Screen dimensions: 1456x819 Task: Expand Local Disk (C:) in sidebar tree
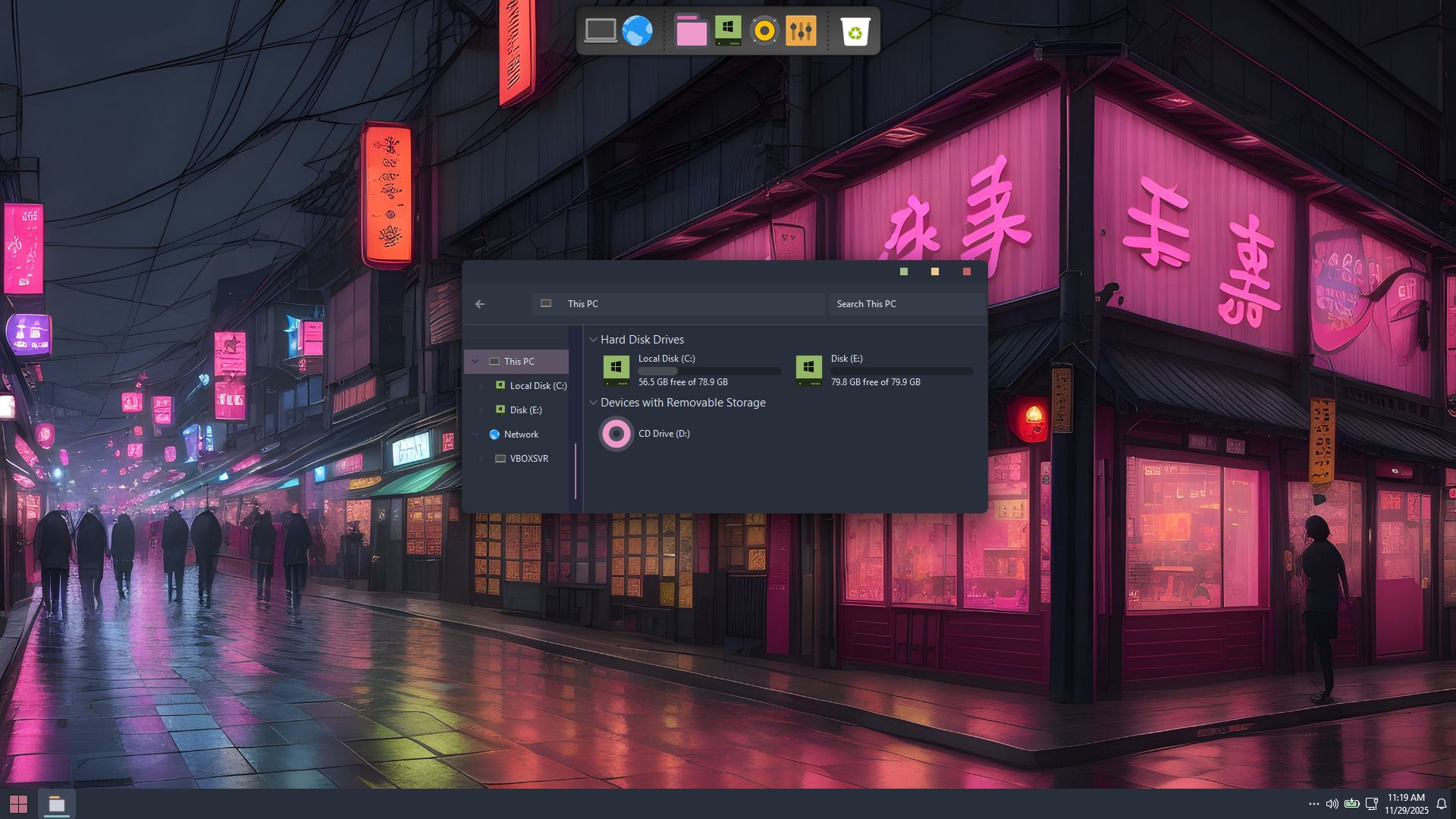coord(481,386)
